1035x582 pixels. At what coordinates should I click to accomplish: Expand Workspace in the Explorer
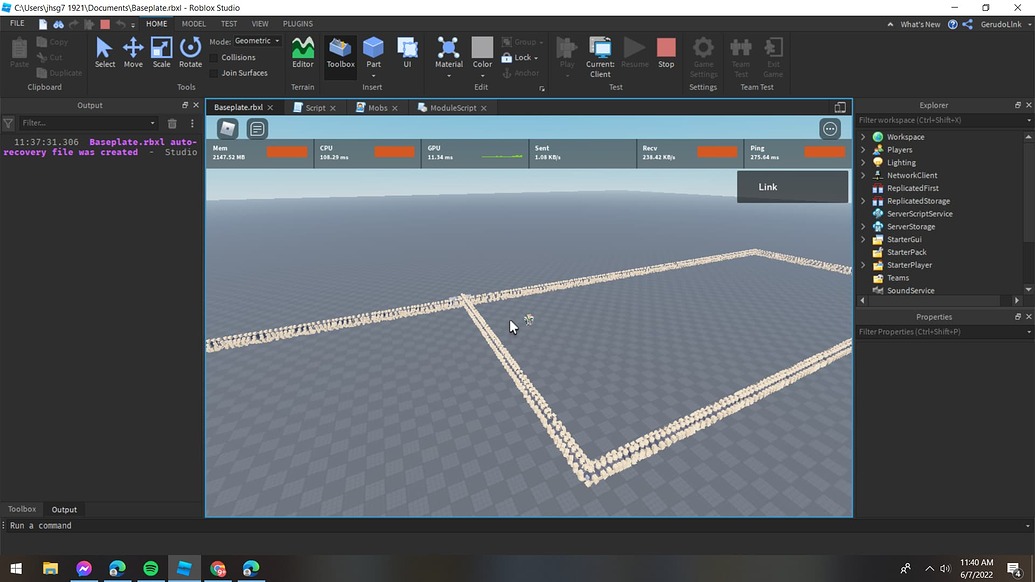[863, 136]
